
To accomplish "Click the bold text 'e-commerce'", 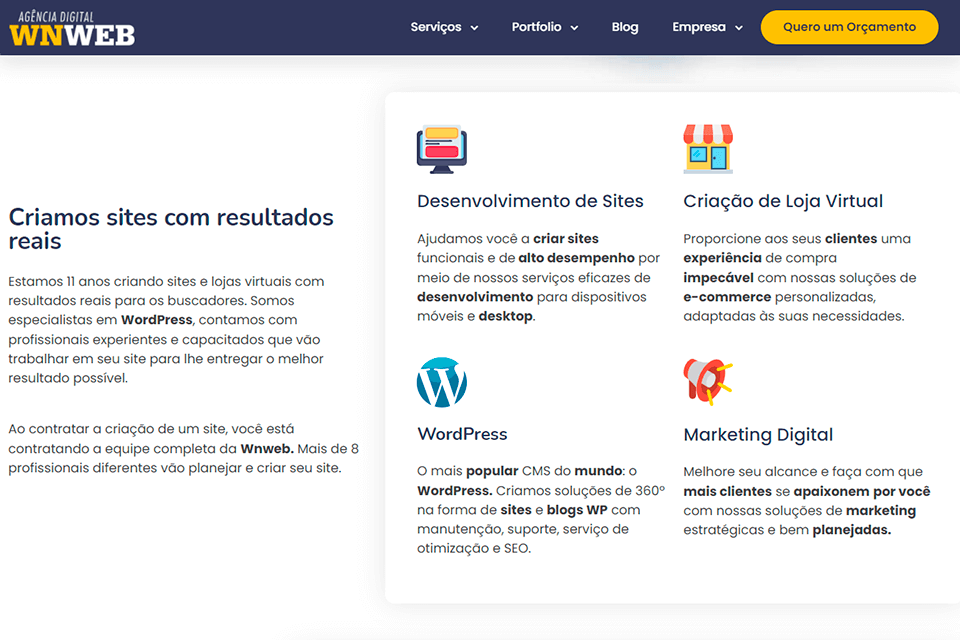I will [x=727, y=297].
